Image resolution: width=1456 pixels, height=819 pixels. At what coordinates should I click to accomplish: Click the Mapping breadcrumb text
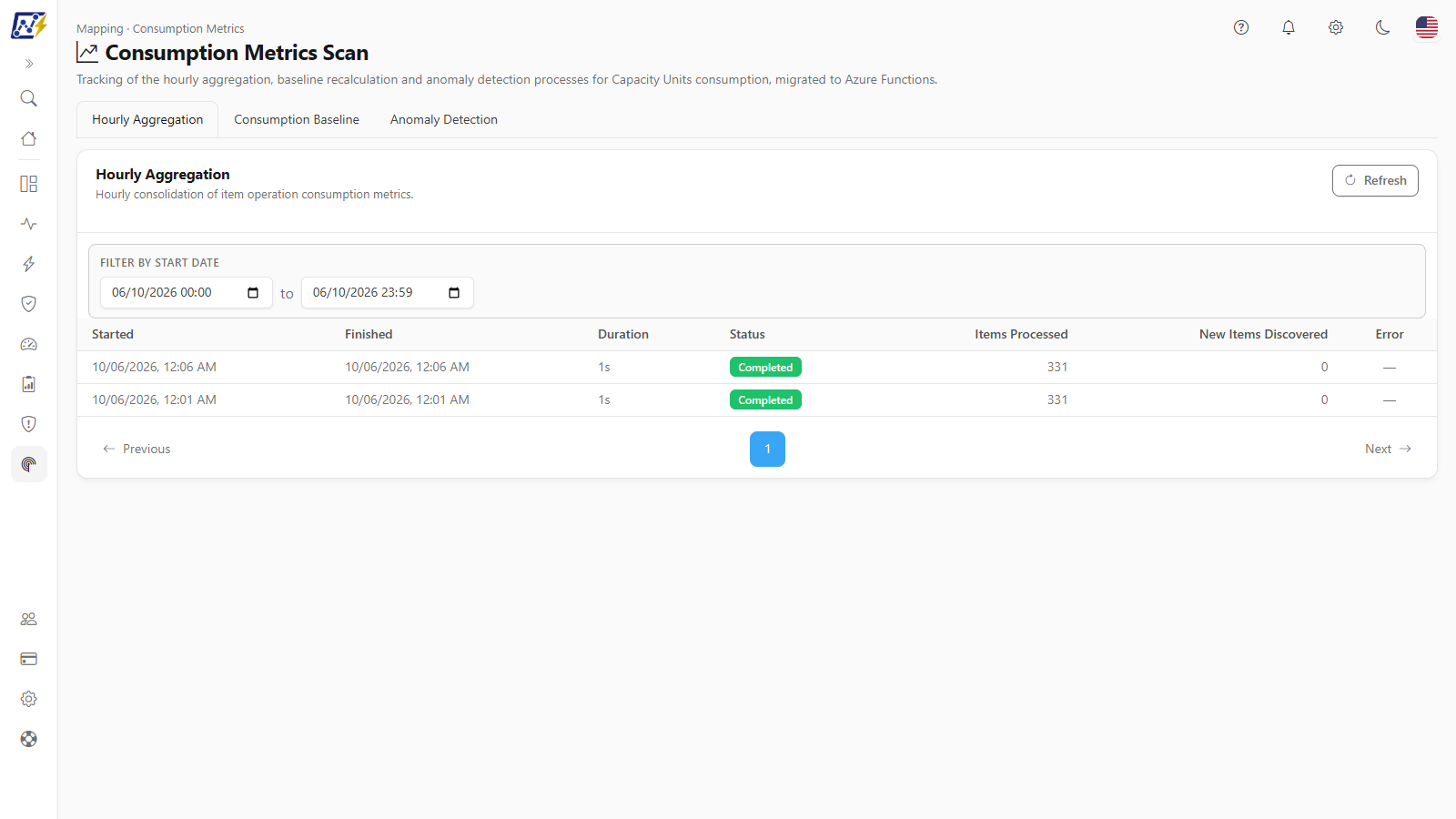point(99,29)
